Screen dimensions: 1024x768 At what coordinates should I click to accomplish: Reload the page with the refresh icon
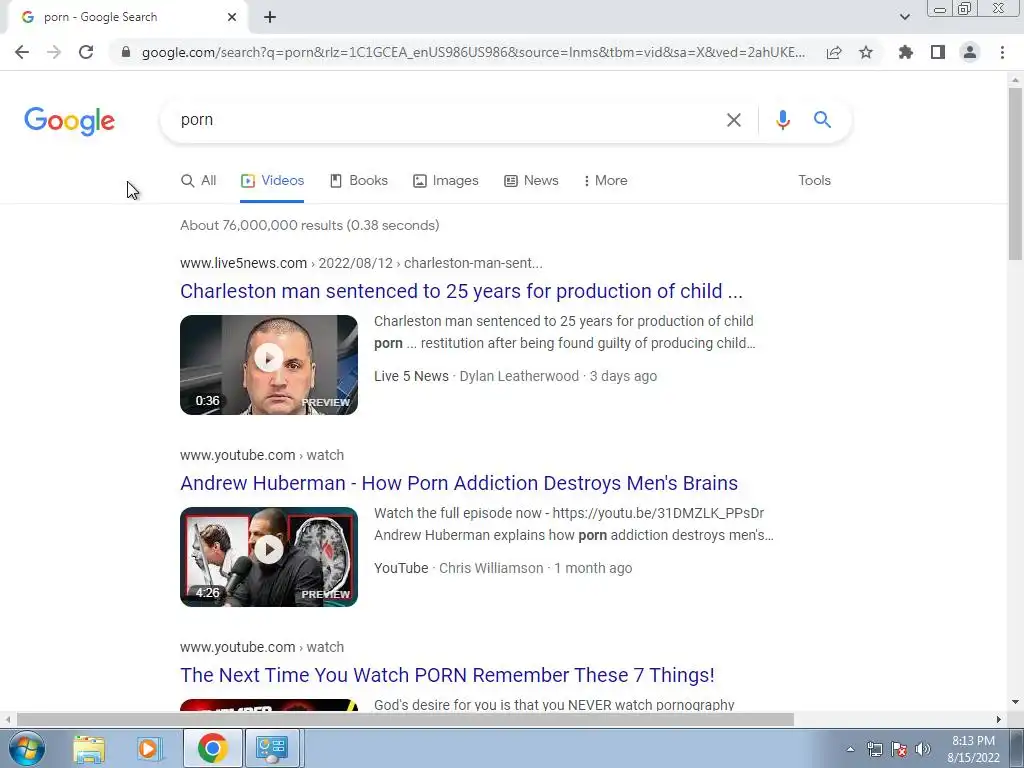click(86, 52)
